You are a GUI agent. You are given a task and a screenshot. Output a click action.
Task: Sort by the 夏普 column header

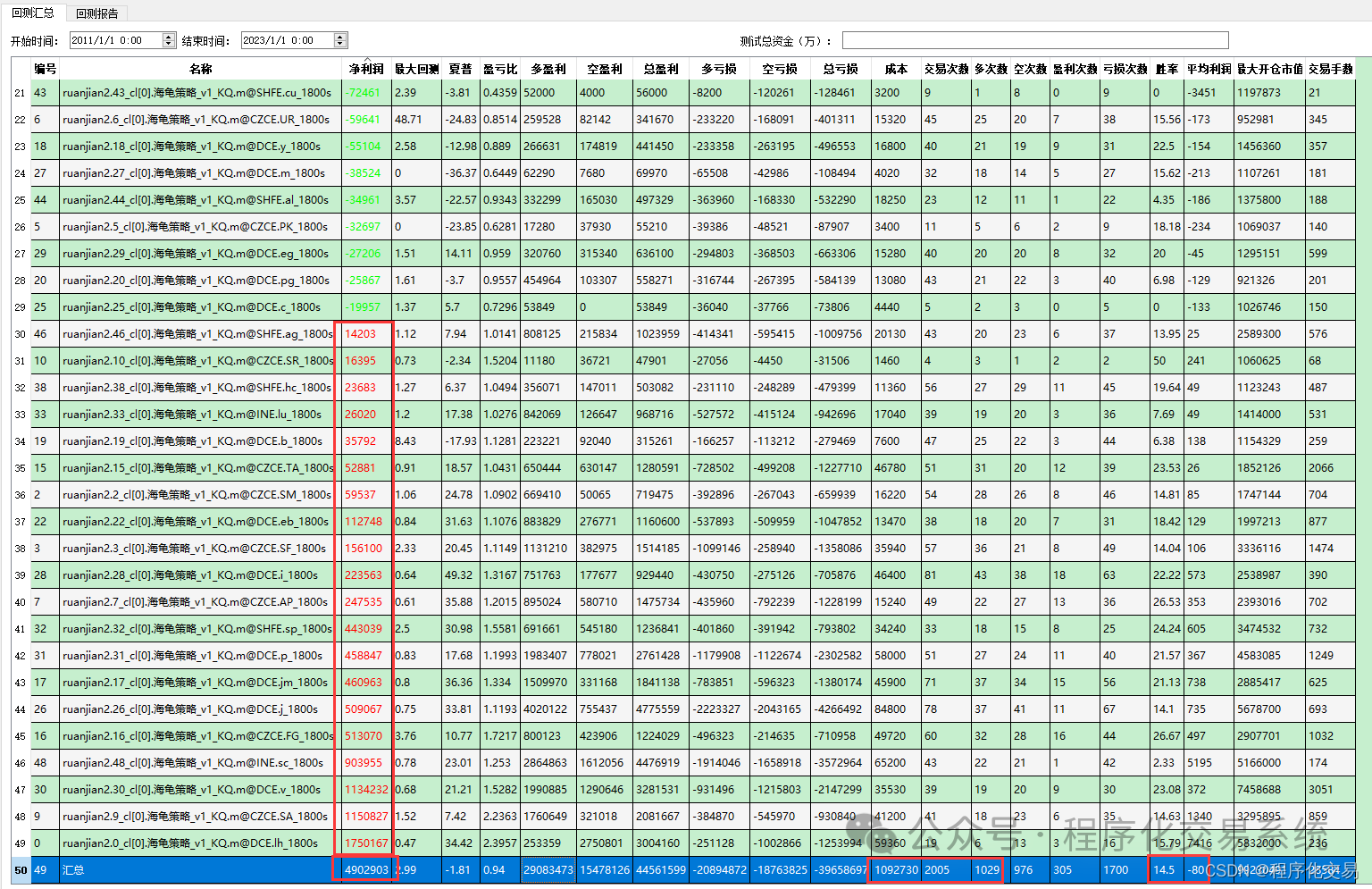point(461,69)
